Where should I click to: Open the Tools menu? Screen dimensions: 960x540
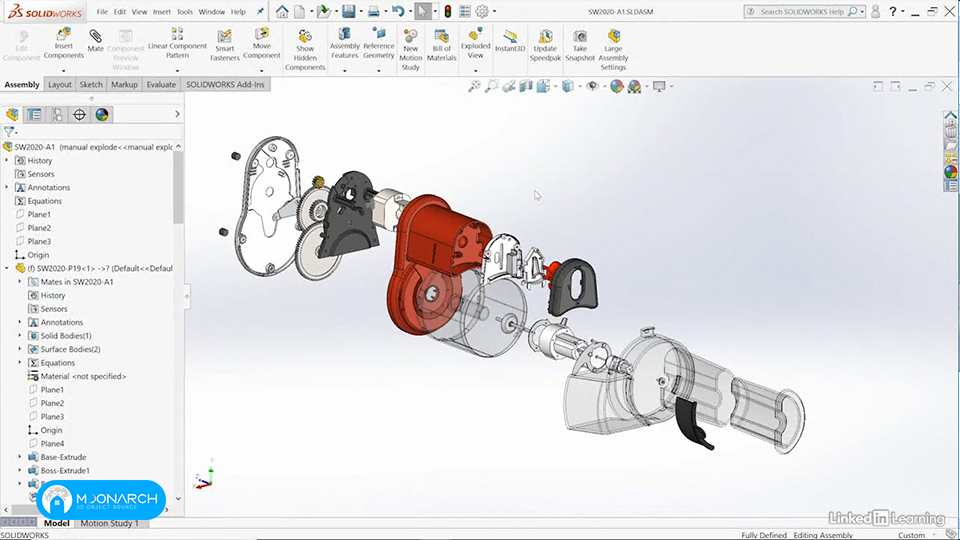[185, 12]
